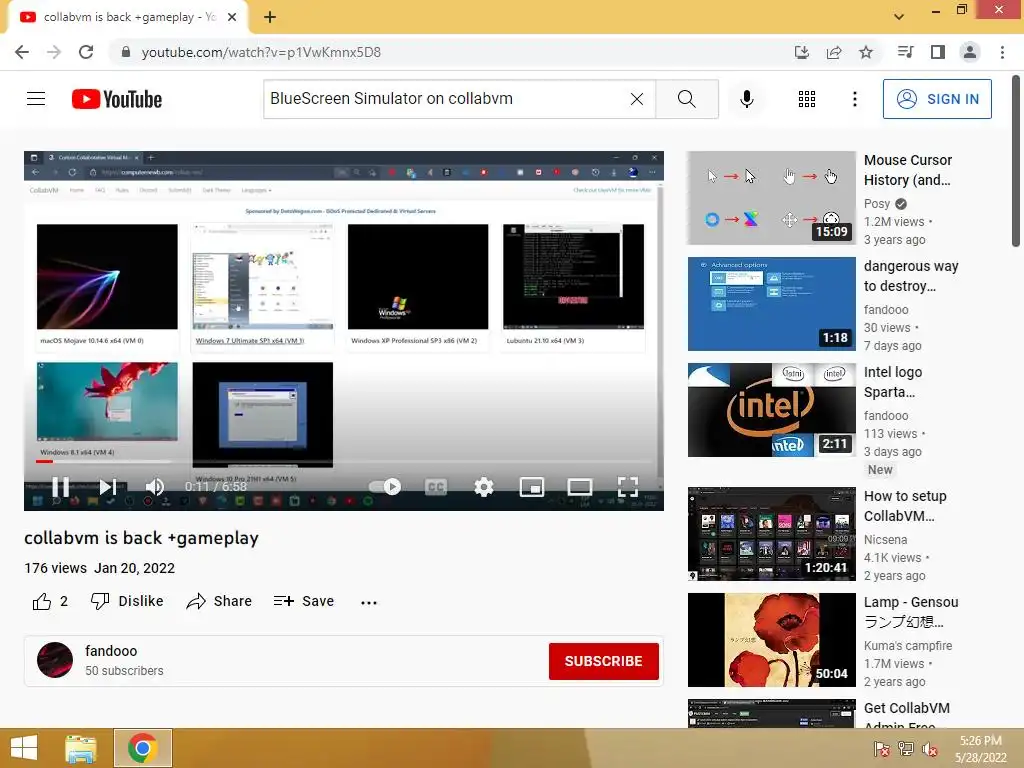Open more actions ellipsis under video
The height and width of the screenshot is (768, 1024).
369,602
